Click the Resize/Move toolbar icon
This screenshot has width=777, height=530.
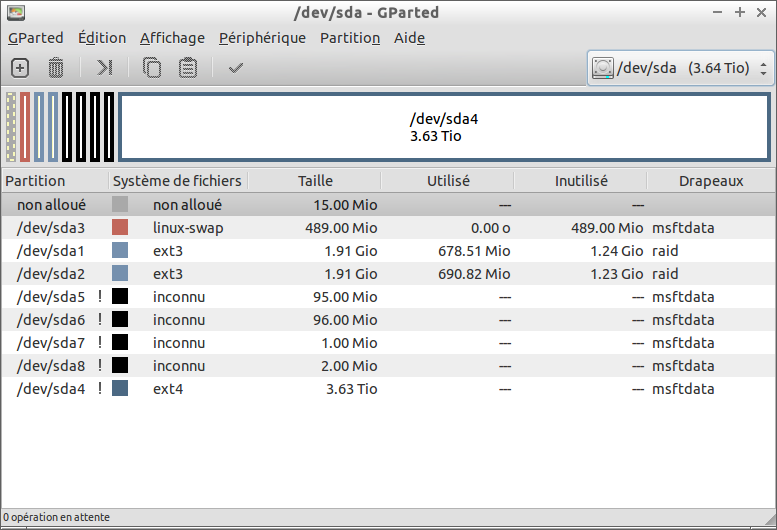105,67
